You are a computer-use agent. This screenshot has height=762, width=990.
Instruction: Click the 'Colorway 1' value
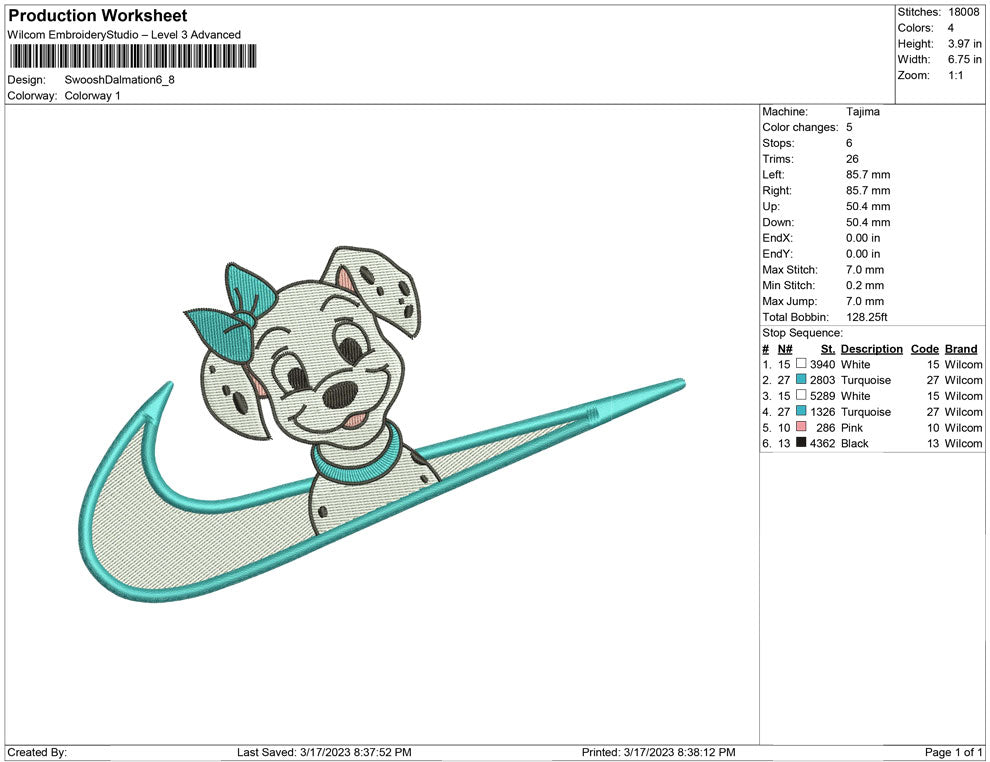92,96
